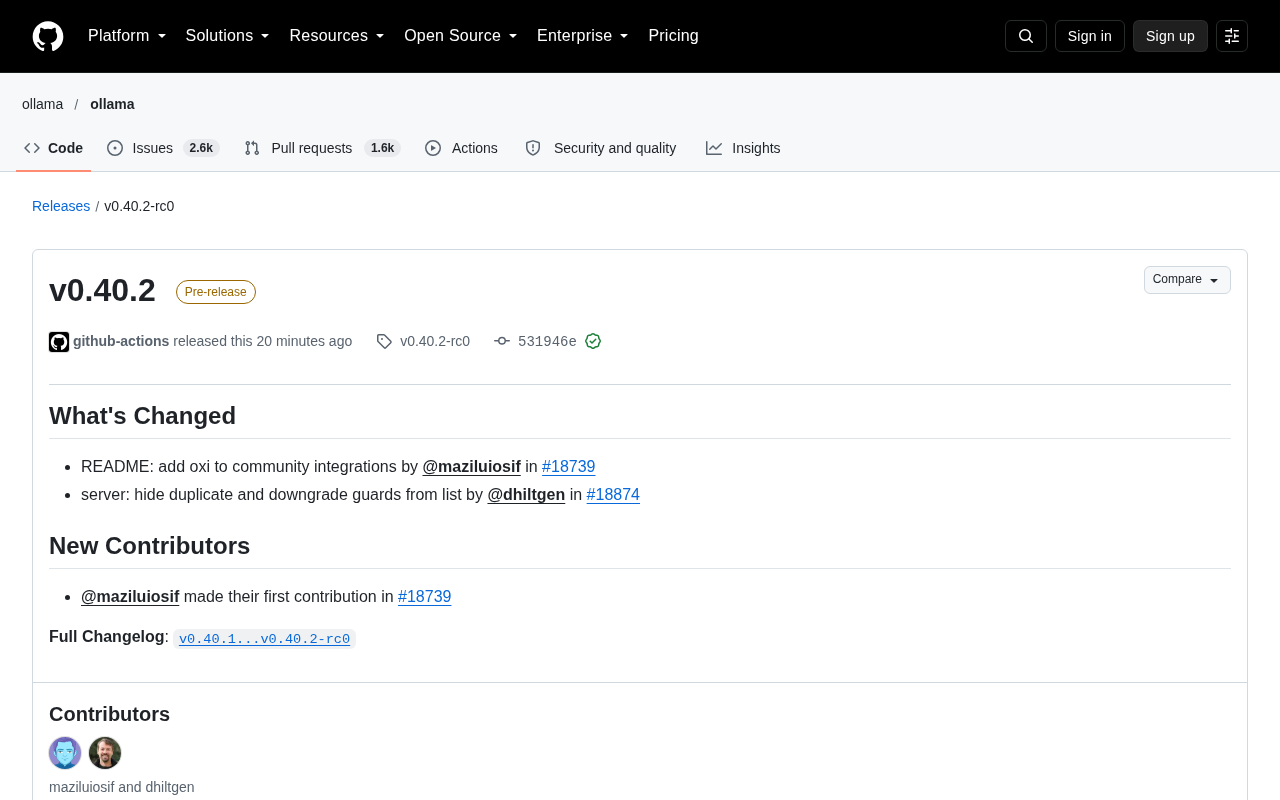Open commit 531946e
The image size is (1280, 800).
click(547, 341)
